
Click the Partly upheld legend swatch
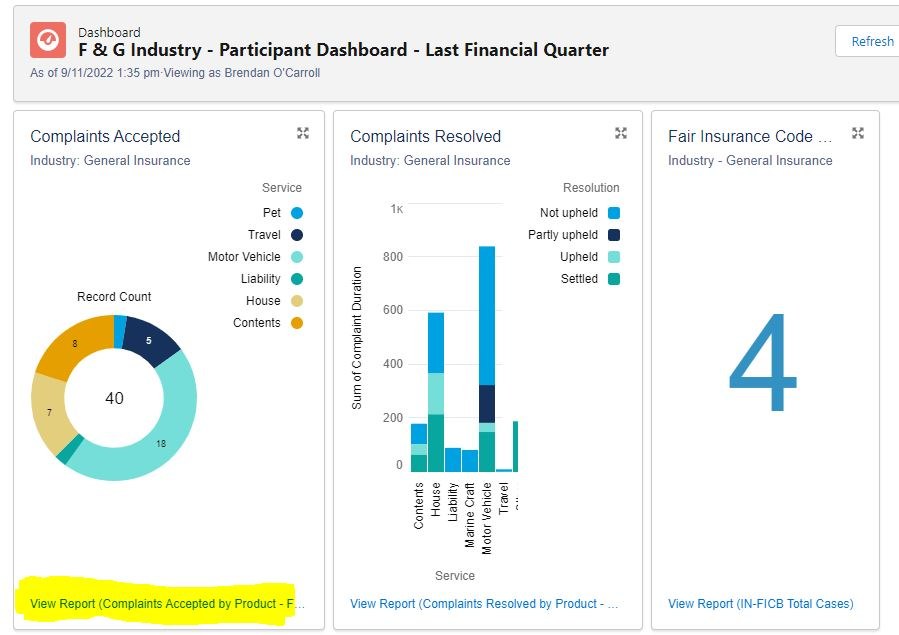[x=613, y=235]
